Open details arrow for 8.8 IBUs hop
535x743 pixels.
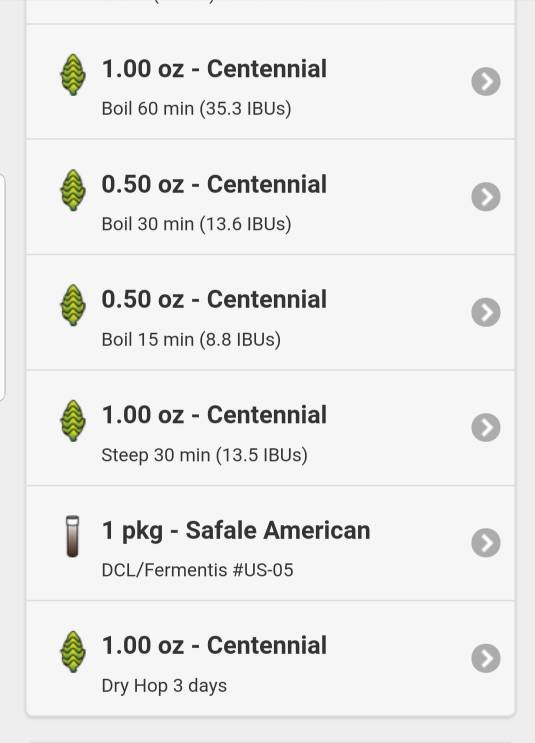pyautogui.click(x=486, y=312)
